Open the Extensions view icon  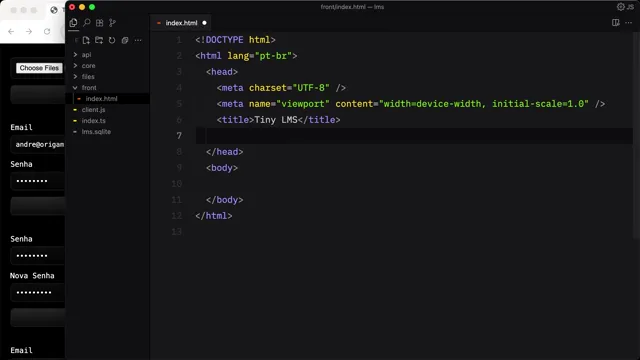tap(100, 23)
